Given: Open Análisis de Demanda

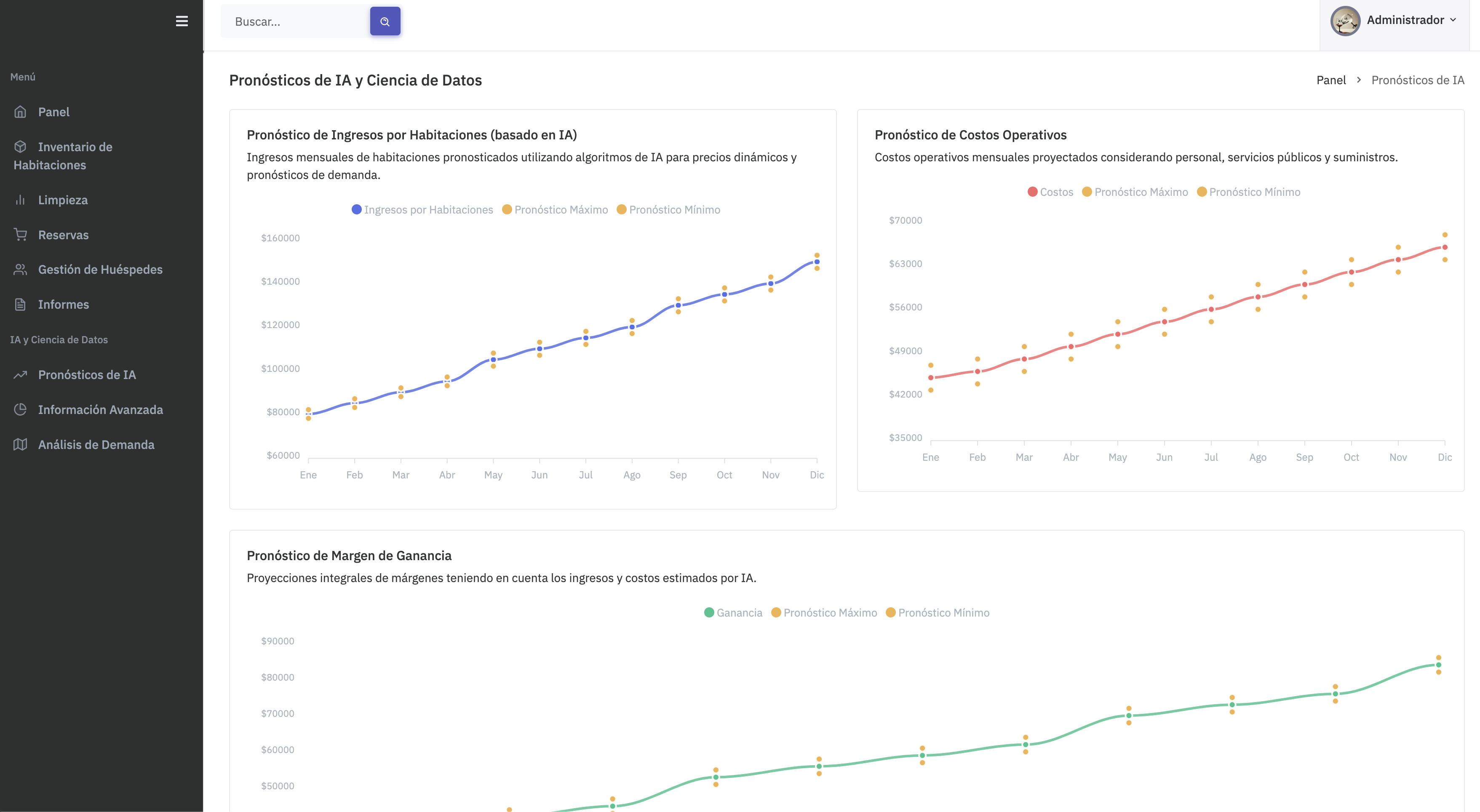Looking at the screenshot, I should (x=96, y=444).
